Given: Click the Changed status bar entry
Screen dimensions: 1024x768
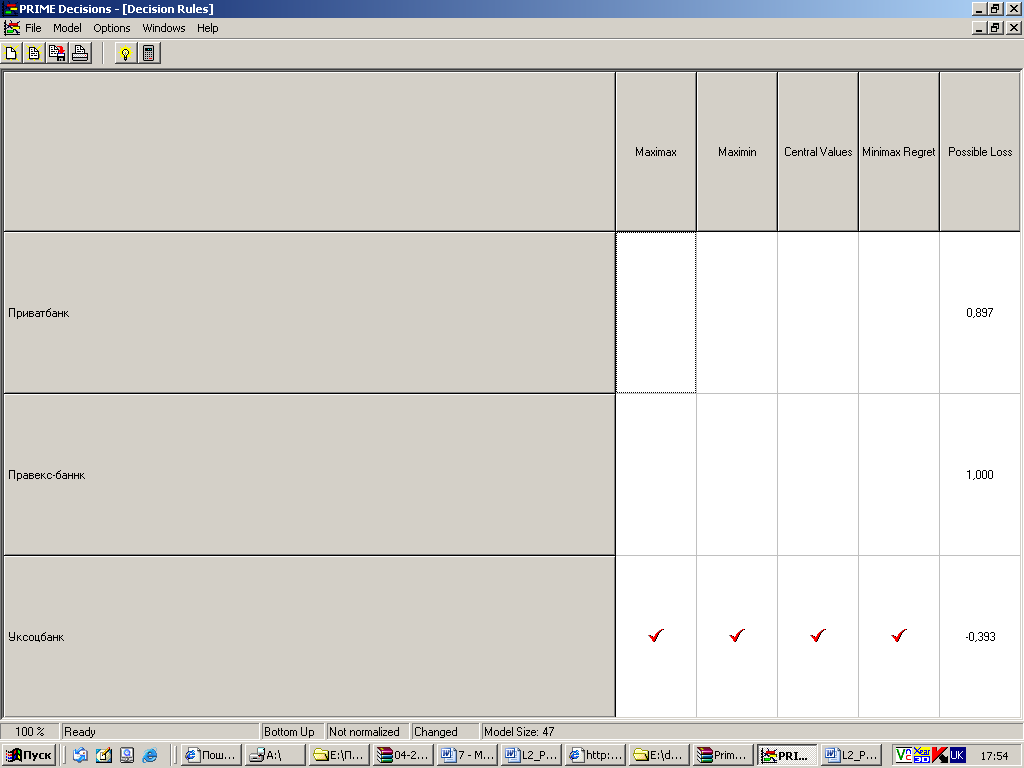Looking at the screenshot, I should (444, 731).
